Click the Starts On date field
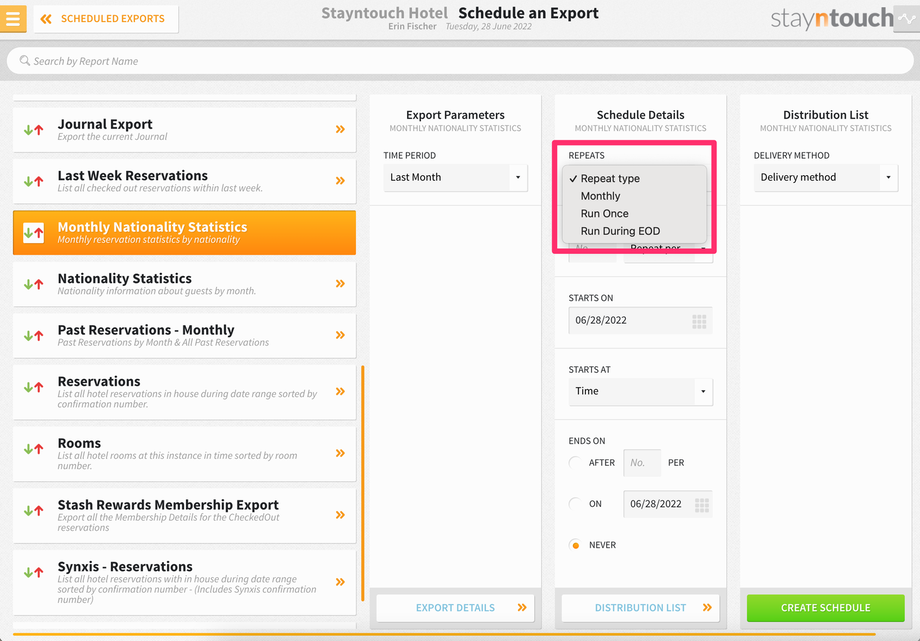This screenshot has width=920, height=641. click(x=640, y=320)
